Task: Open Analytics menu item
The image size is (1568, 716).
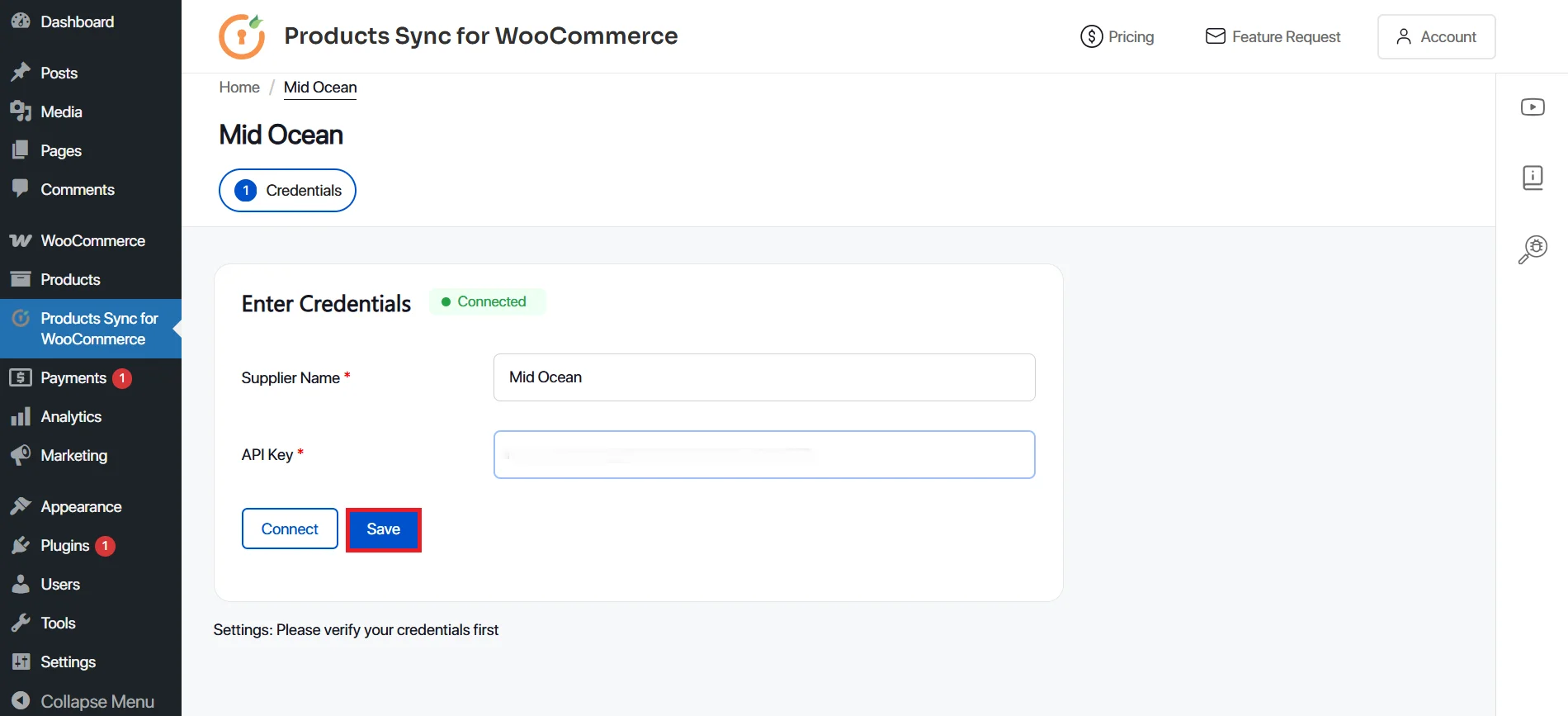Action: tap(91, 416)
